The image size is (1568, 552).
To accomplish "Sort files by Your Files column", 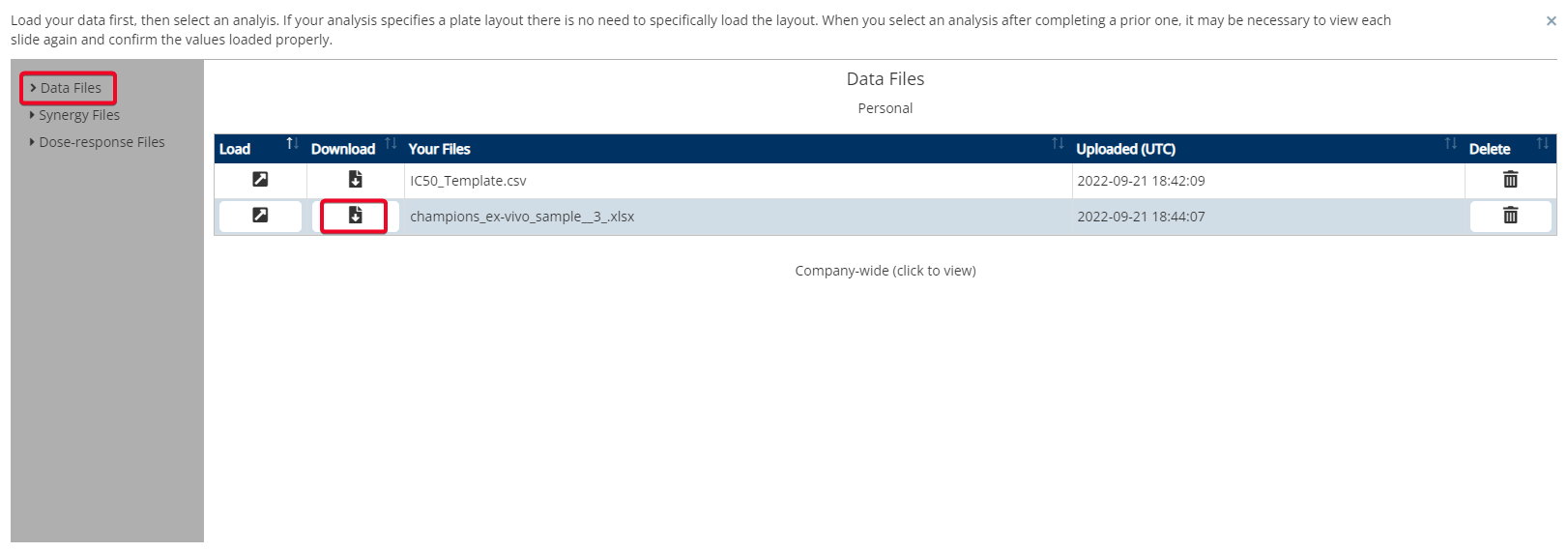I will (1058, 144).
